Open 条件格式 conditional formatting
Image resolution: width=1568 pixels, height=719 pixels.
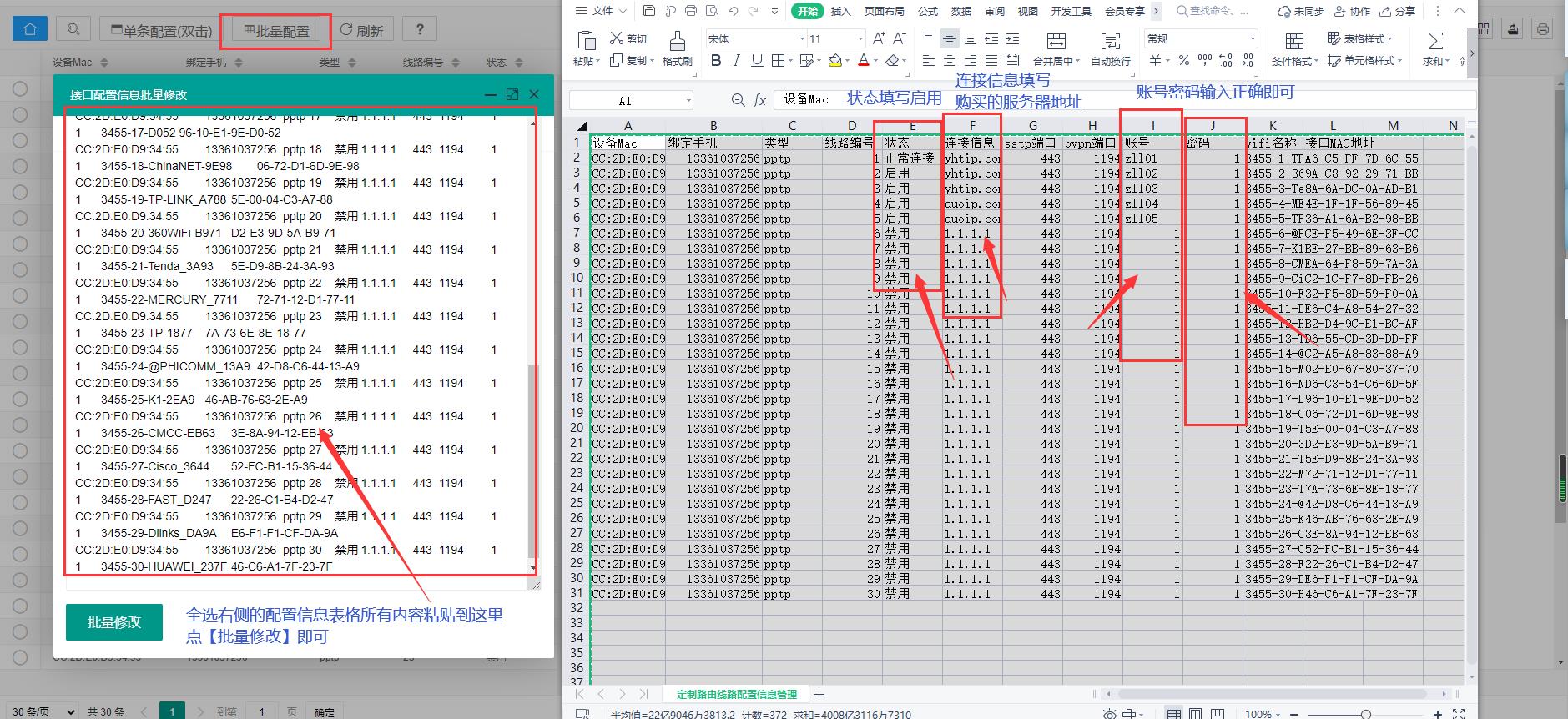coord(1294,48)
